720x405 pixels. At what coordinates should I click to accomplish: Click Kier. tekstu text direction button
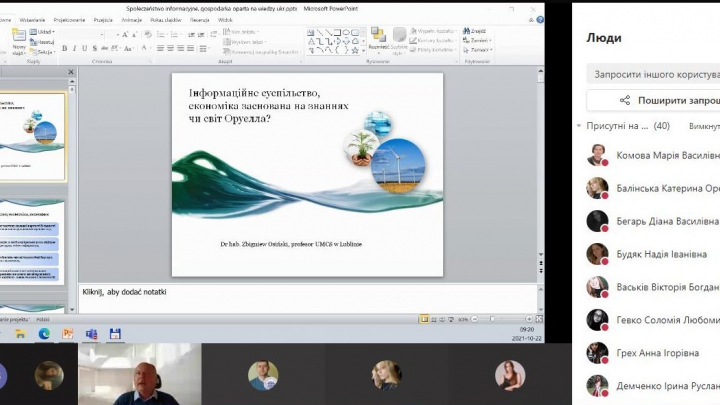pyautogui.click(x=241, y=32)
